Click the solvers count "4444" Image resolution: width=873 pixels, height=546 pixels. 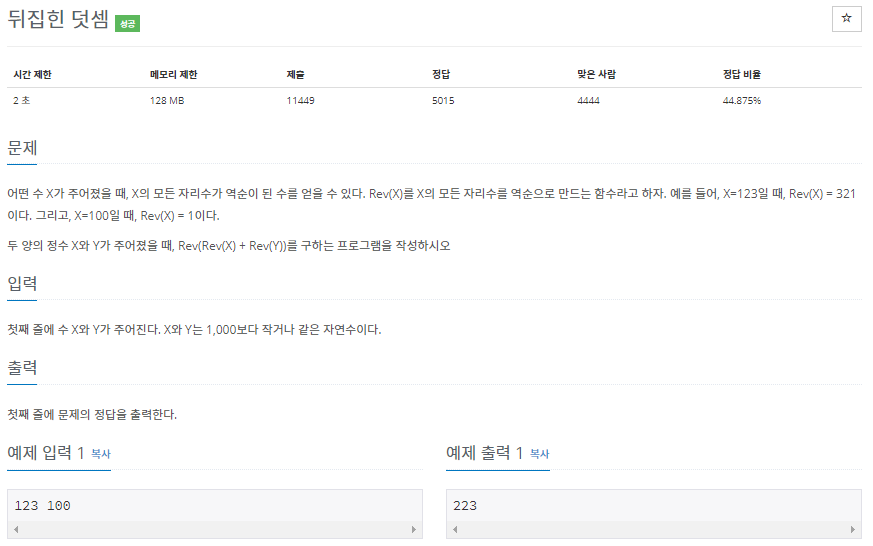click(588, 101)
